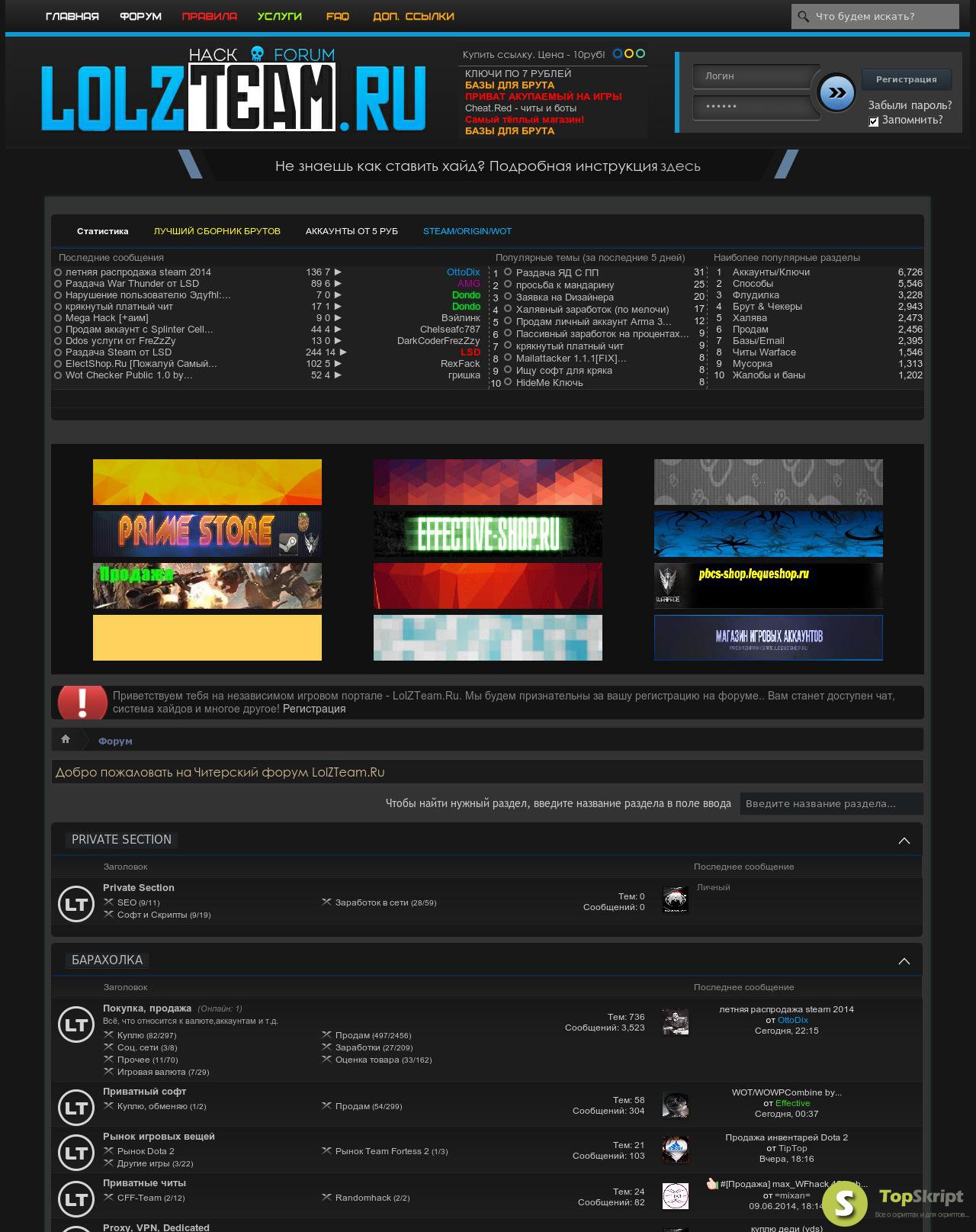Viewport: 976px width, 1232px height.
Task: Open CFF-Team subforum
Action: coord(140,1198)
